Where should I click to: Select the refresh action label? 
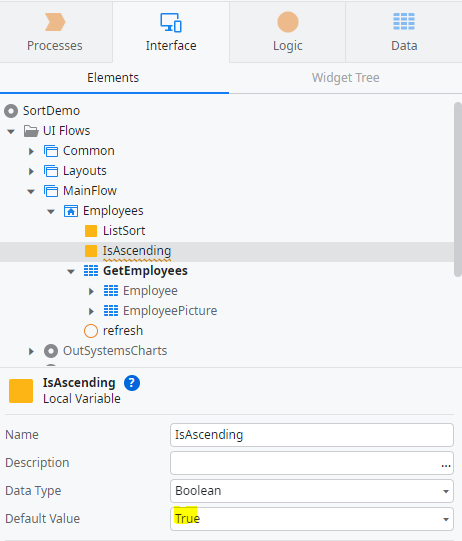pos(123,331)
